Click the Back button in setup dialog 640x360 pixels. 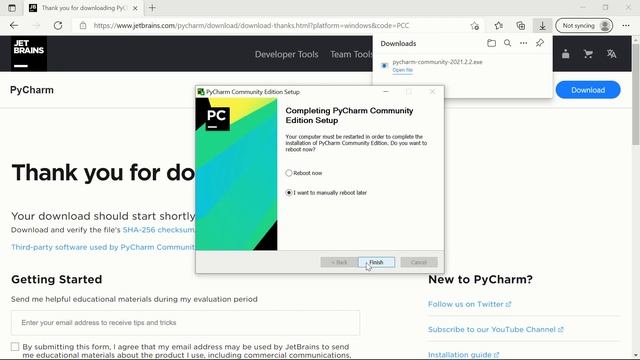click(339, 262)
